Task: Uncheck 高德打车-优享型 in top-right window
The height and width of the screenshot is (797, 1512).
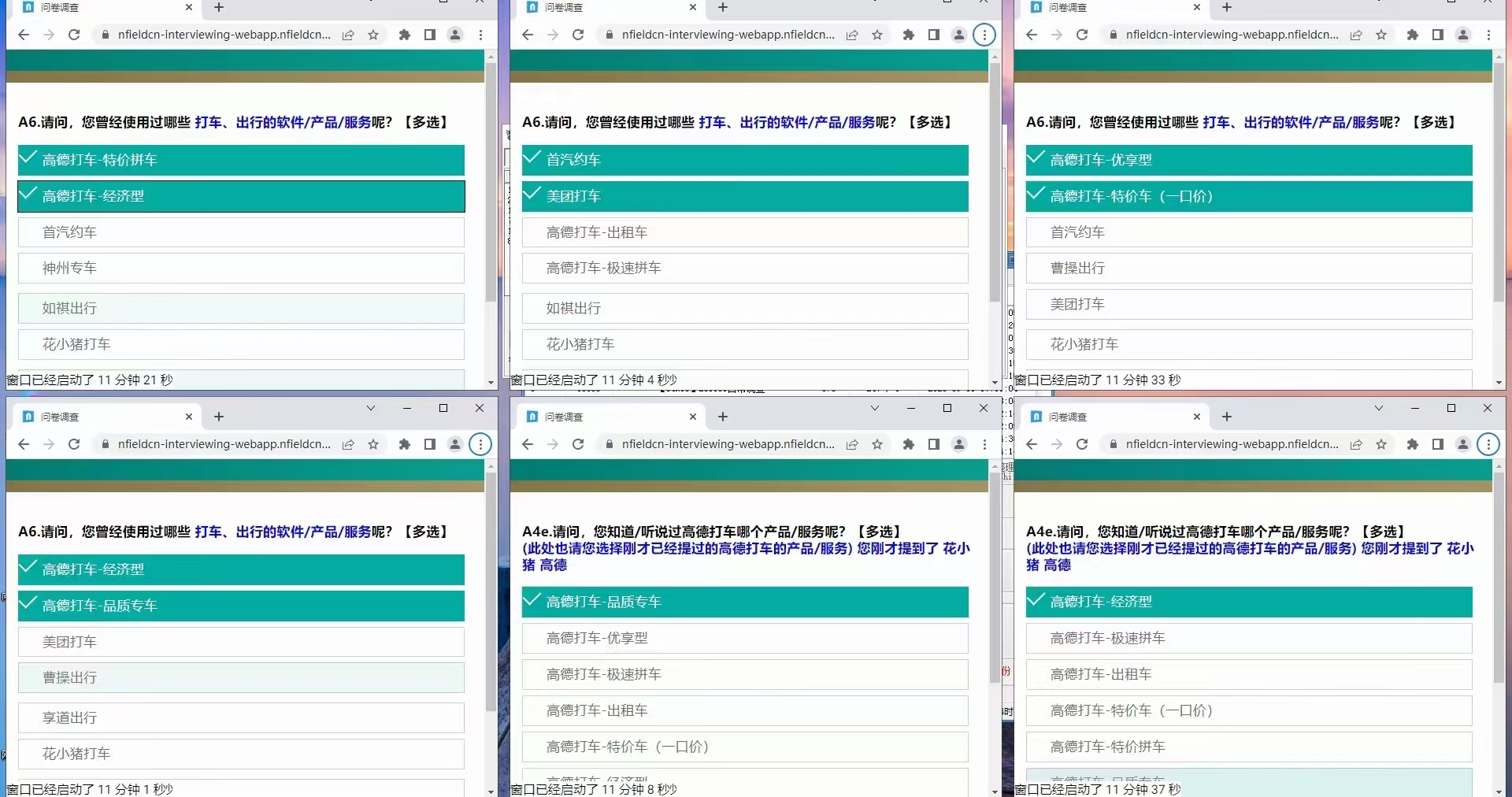Action: (x=1249, y=160)
